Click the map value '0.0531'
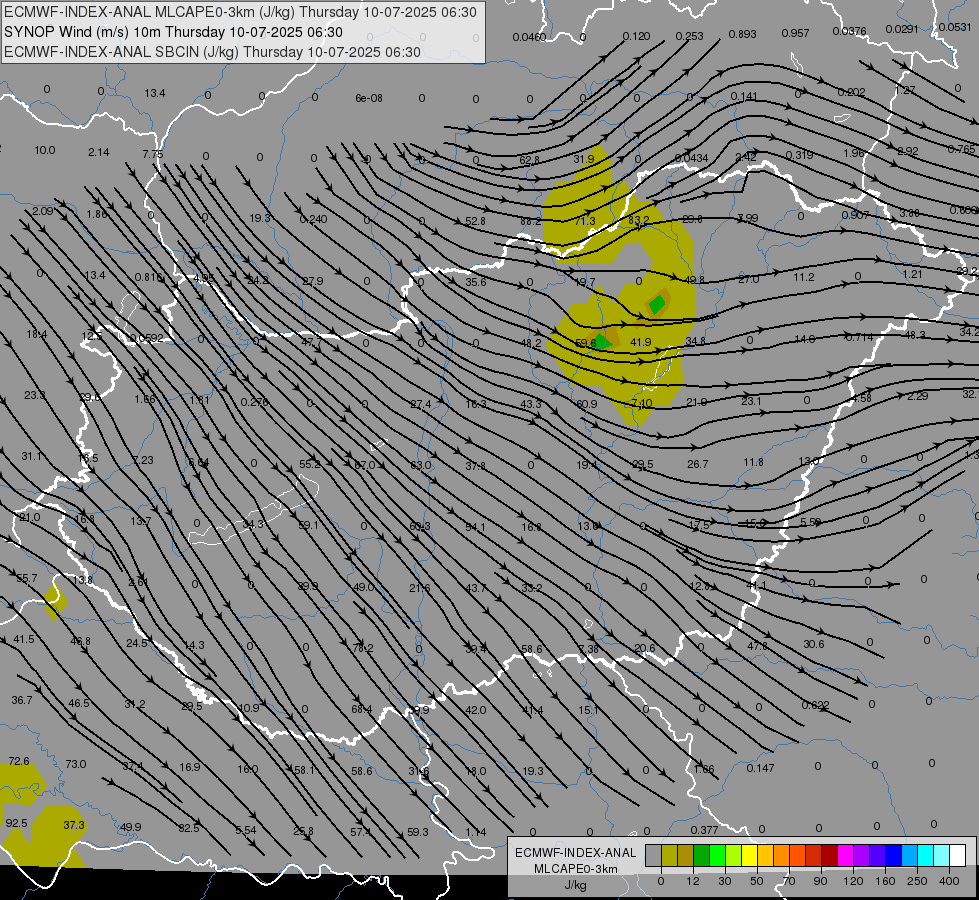This screenshot has height=900, width=979. tap(955, 27)
